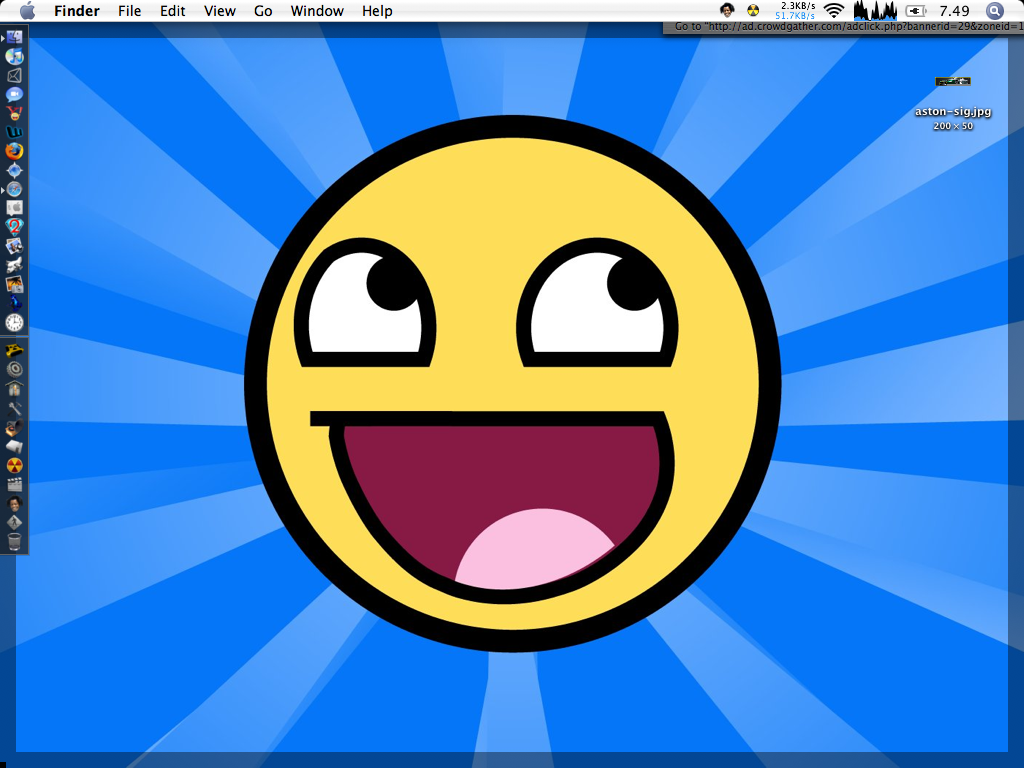1024x768 pixels.
Task: Launch iTunes from the dock
Action: 14,57
